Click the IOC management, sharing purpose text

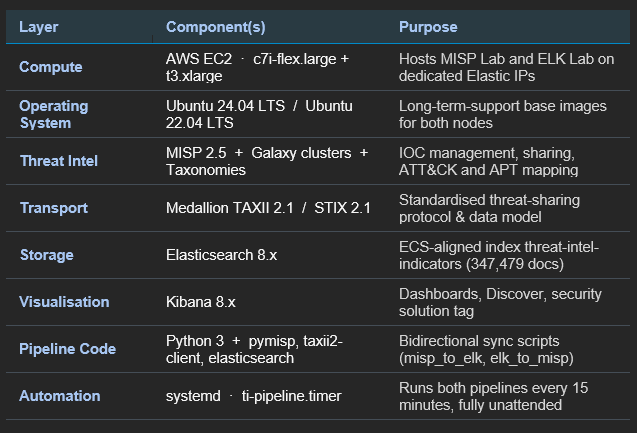pyautogui.click(x=489, y=161)
